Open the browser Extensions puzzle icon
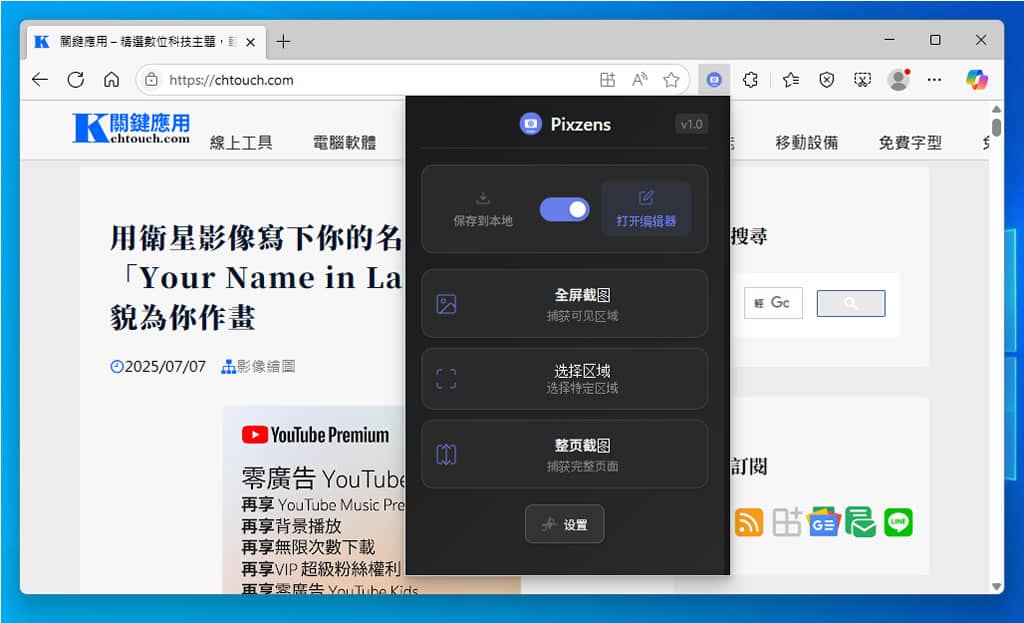 click(x=750, y=80)
